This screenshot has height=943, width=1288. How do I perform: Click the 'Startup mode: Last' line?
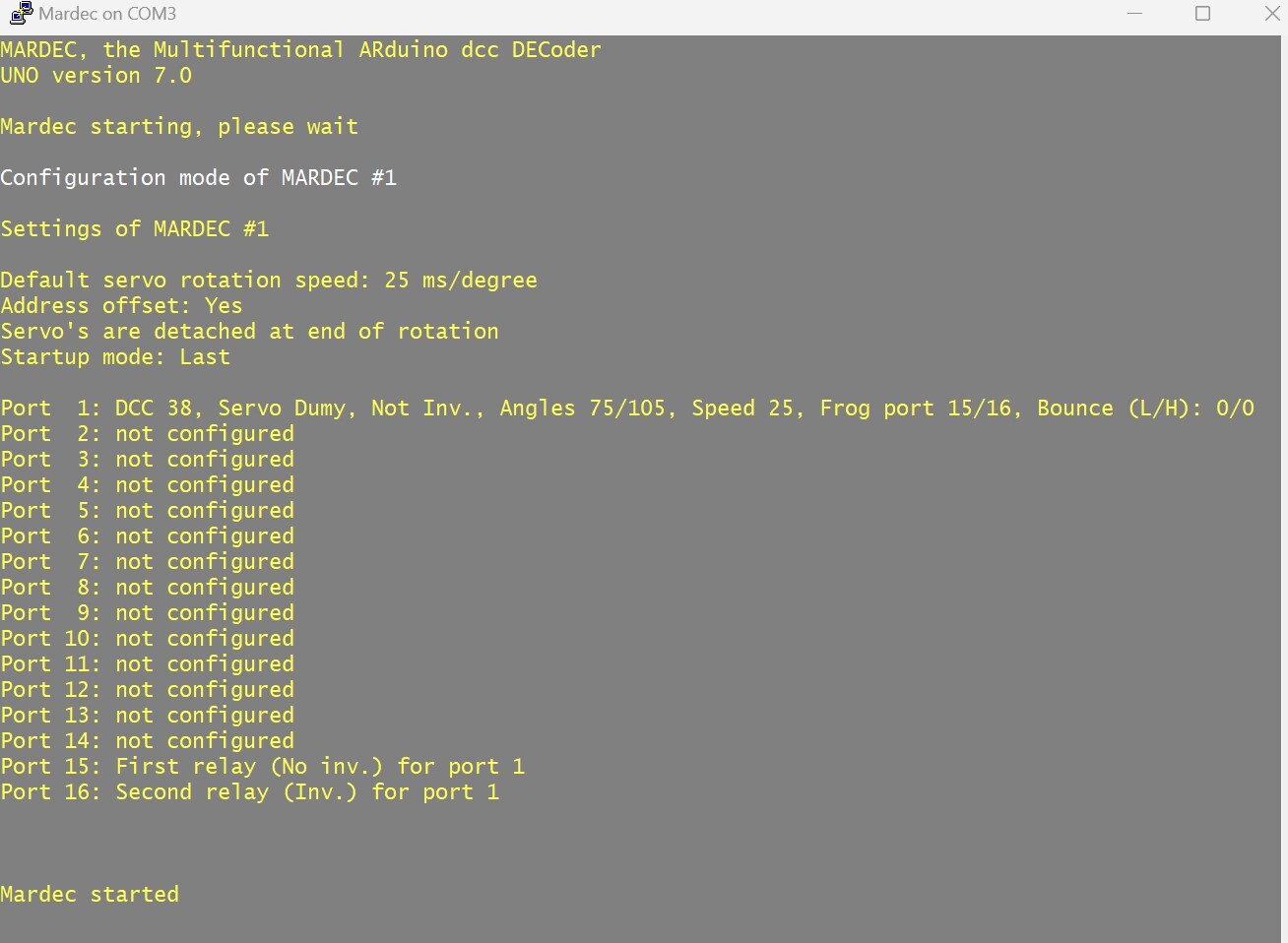pos(115,357)
